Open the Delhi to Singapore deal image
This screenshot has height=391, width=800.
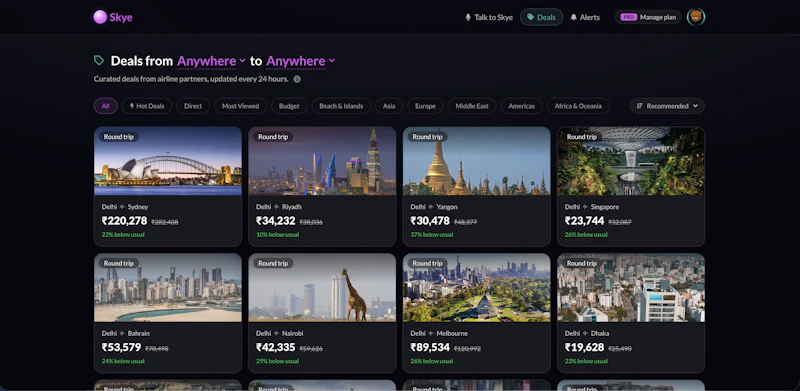(x=631, y=161)
